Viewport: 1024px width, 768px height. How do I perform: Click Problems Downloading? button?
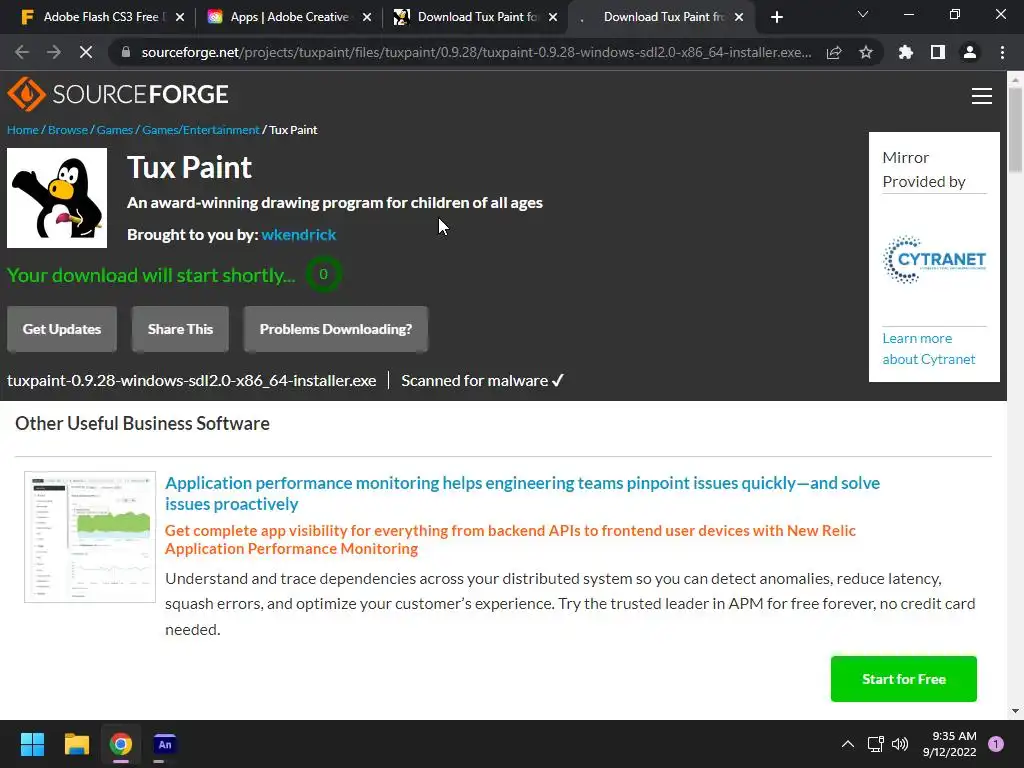(336, 329)
